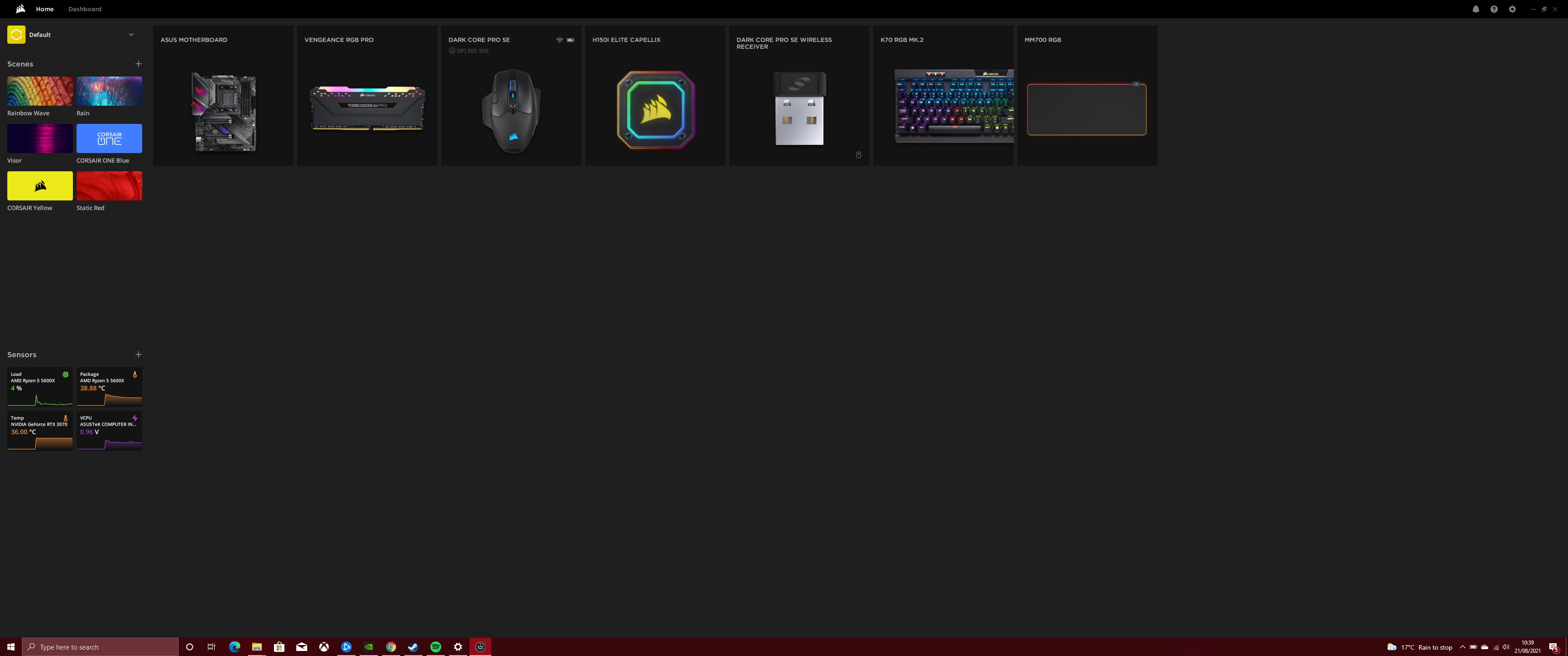Open Task View on the taskbar
Screen dimensions: 1568x656
(x=211, y=647)
